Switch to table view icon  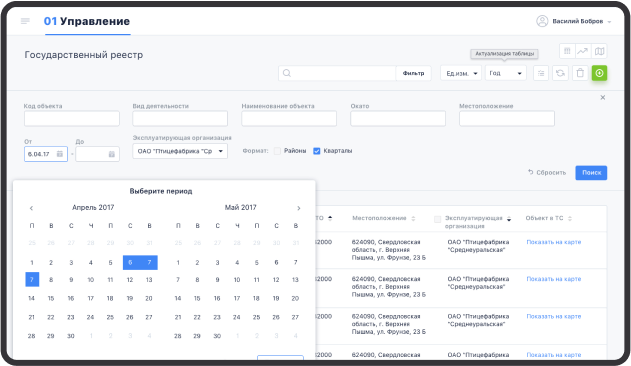pyautogui.click(x=567, y=51)
